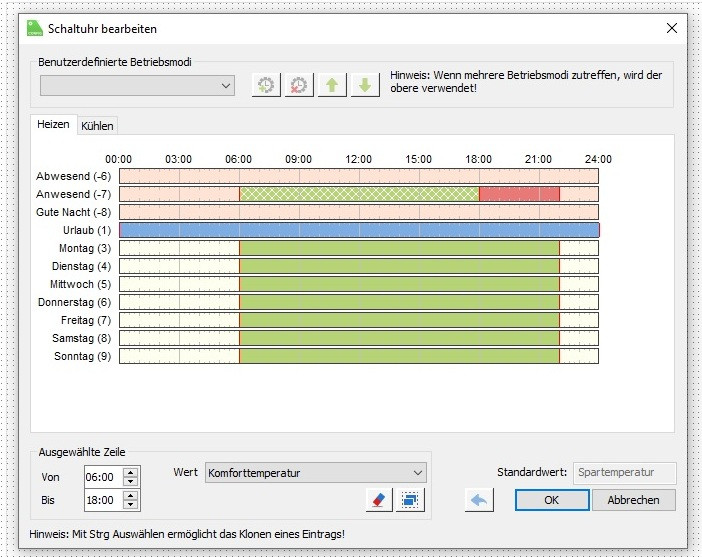702x557 pixels.
Task: Click the Abwesend (-6) timeline row
Action: (x=359, y=176)
